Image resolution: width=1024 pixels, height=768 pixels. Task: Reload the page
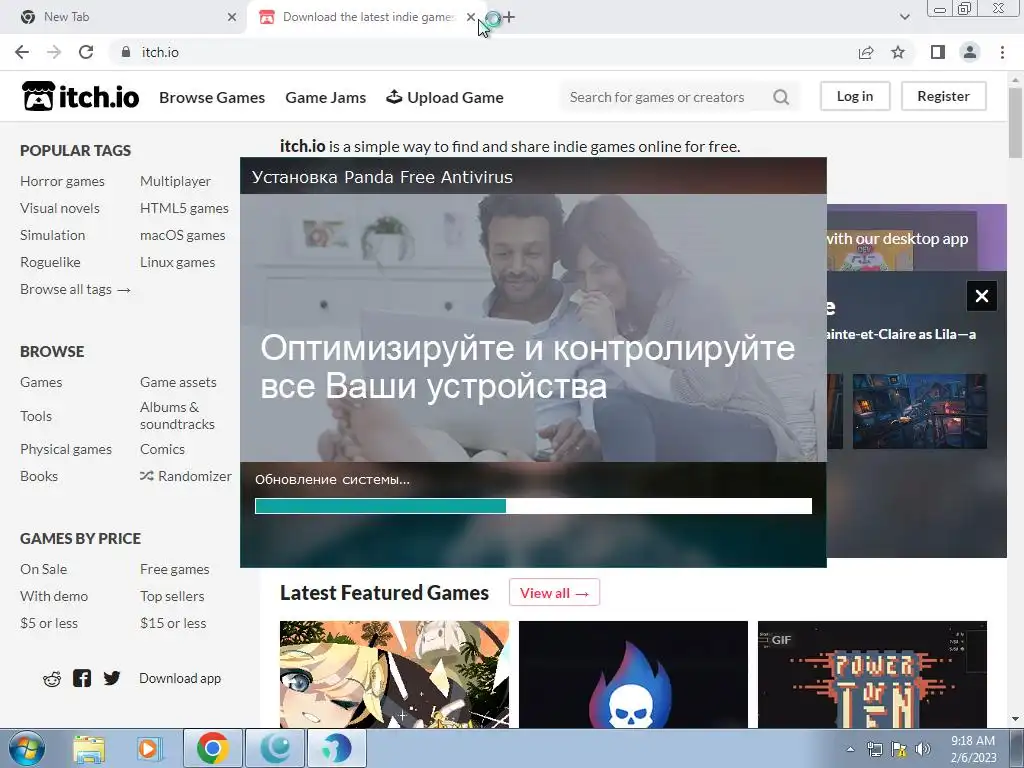(x=86, y=52)
